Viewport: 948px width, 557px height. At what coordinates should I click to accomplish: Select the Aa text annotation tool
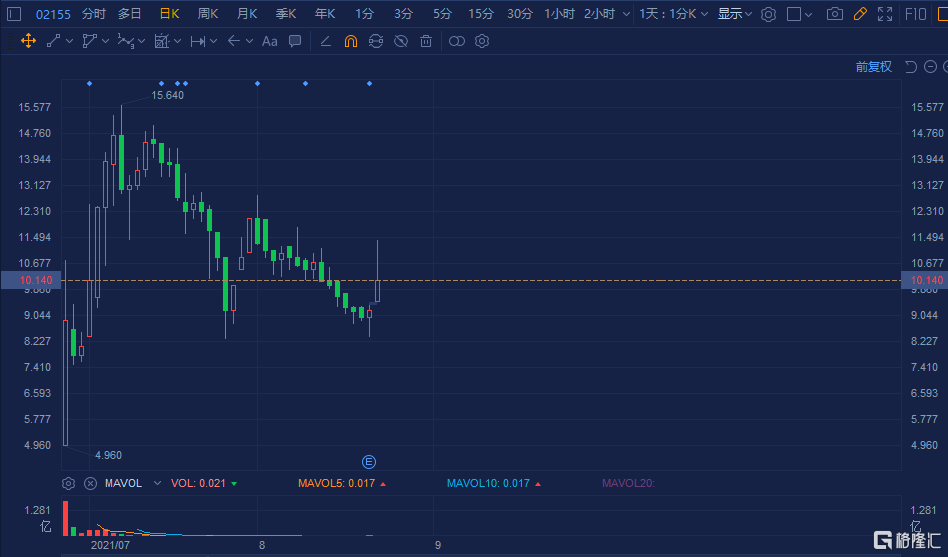(270, 41)
